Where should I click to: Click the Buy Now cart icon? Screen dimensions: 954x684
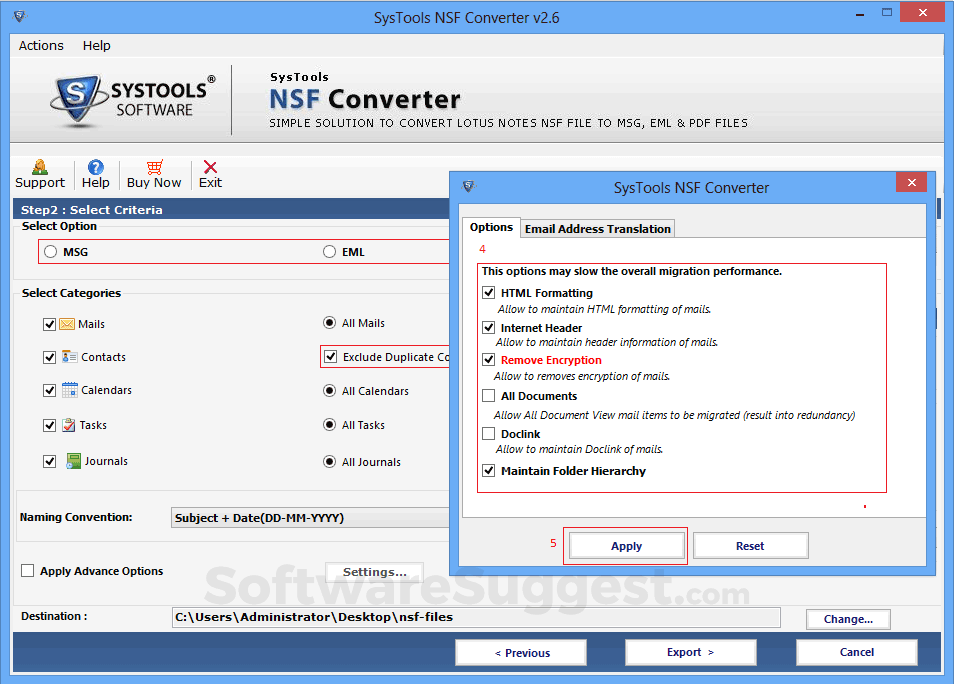[155, 167]
